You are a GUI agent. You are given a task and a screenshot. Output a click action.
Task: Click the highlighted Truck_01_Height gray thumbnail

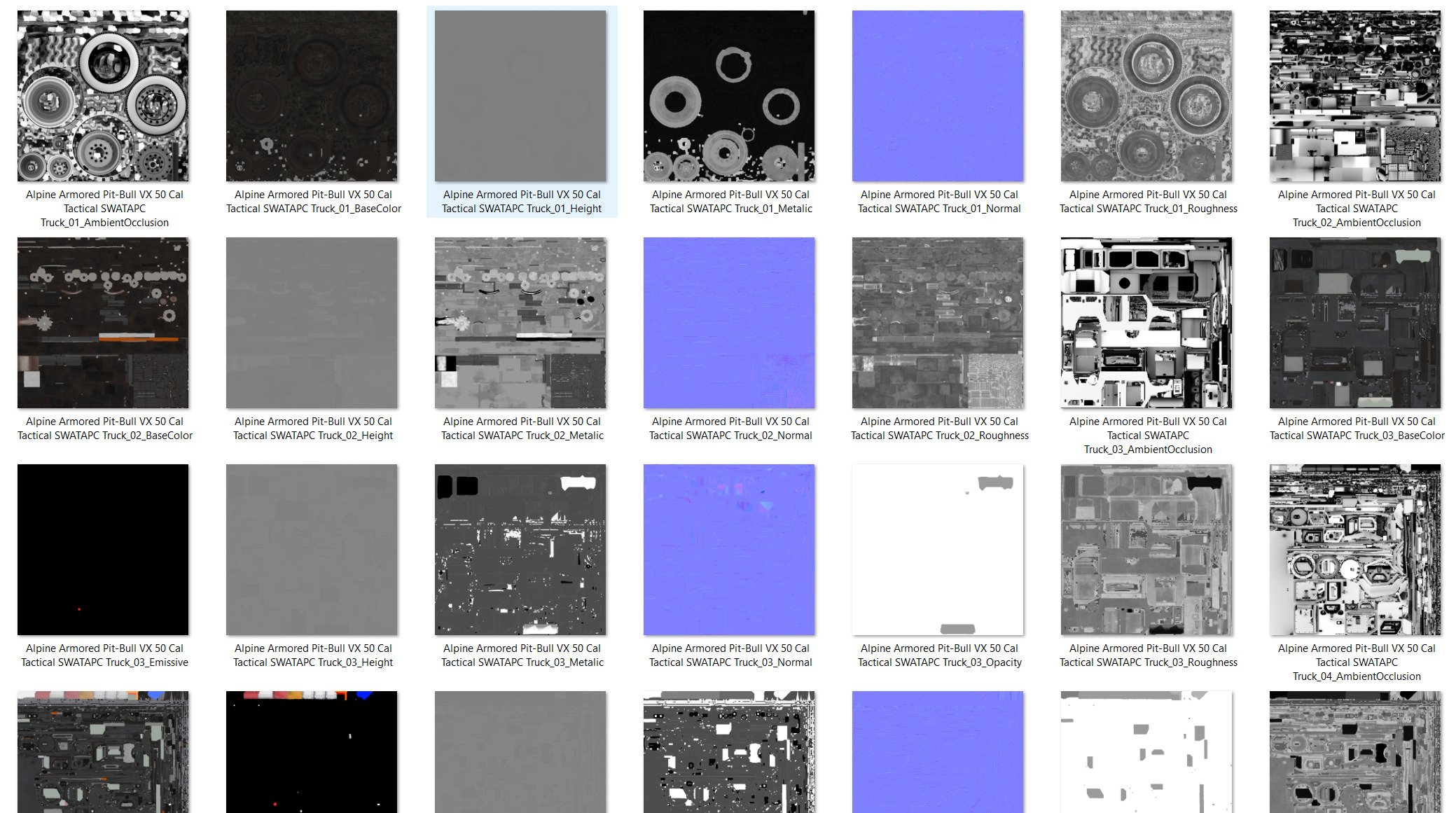tap(520, 96)
